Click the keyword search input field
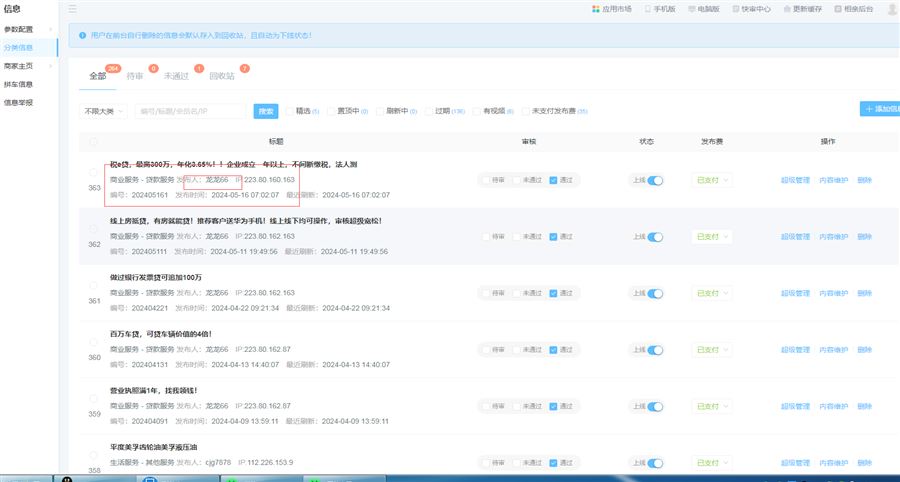This screenshot has width=900, height=482. pyautogui.click(x=190, y=111)
